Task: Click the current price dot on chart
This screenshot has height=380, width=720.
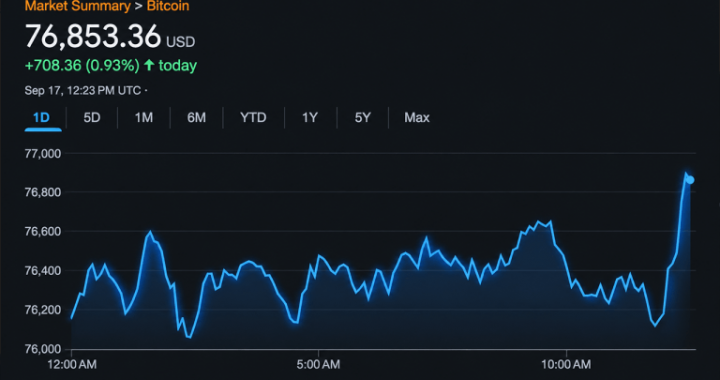Action: 690,180
